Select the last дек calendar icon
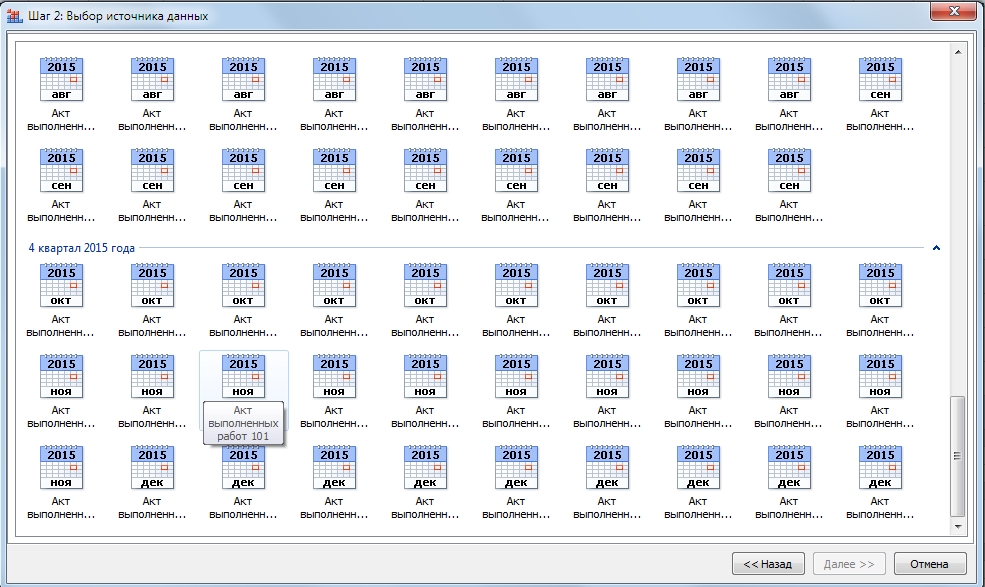 coord(880,467)
